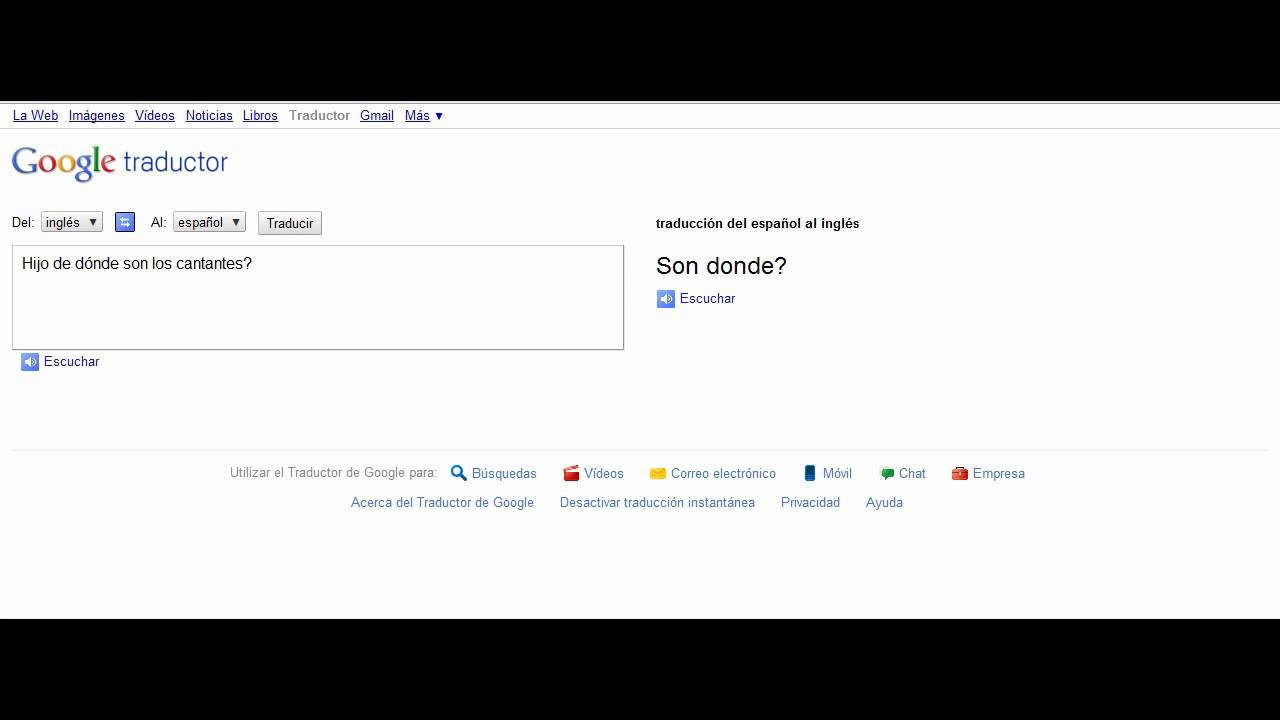Click the heading 'traducción del español al inglés'
Viewport: 1280px width, 720px height.
pyautogui.click(x=757, y=224)
